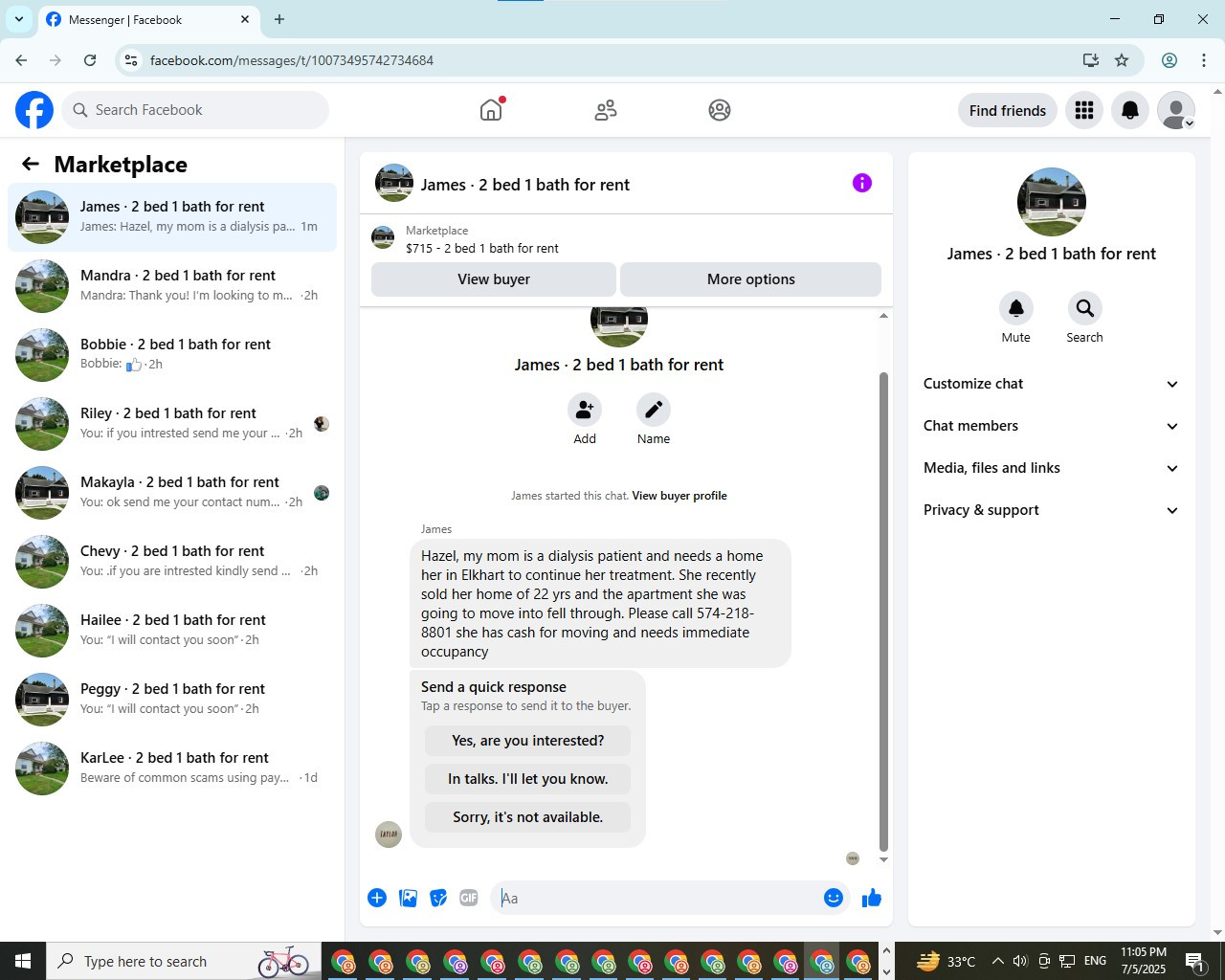Send 'Yes, are you interested?' quick response

tap(527, 741)
